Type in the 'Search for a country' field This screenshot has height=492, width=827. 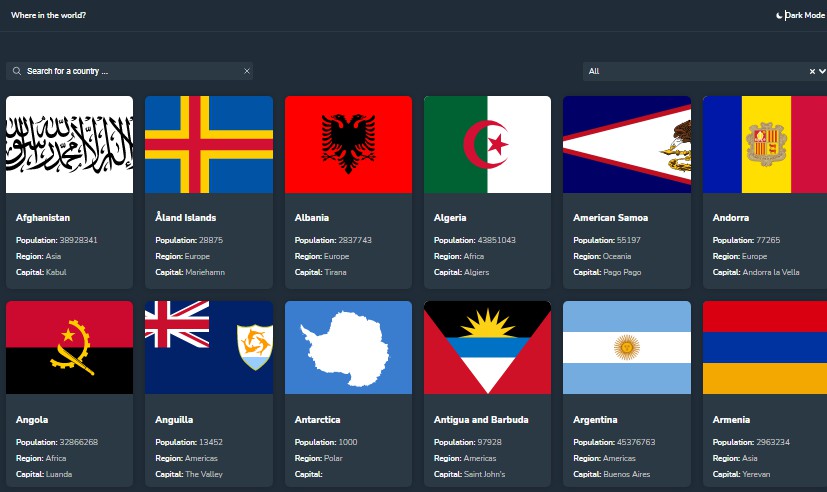tap(130, 71)
